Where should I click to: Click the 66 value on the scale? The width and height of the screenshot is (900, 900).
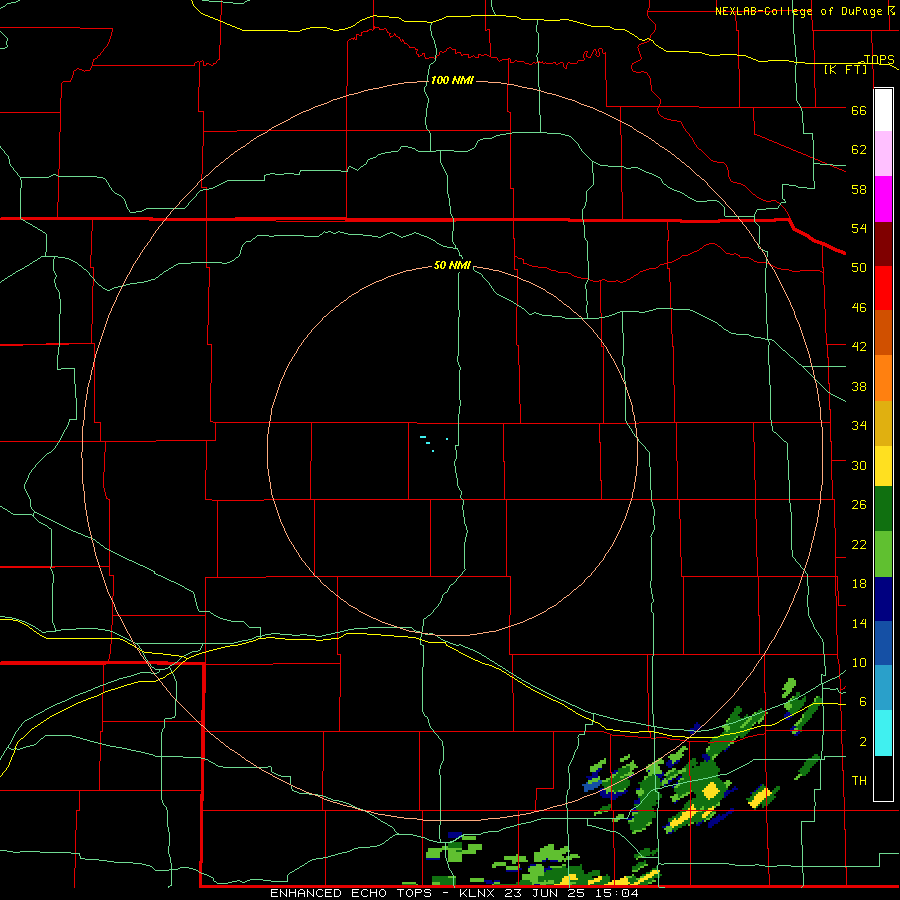(859, 111)
